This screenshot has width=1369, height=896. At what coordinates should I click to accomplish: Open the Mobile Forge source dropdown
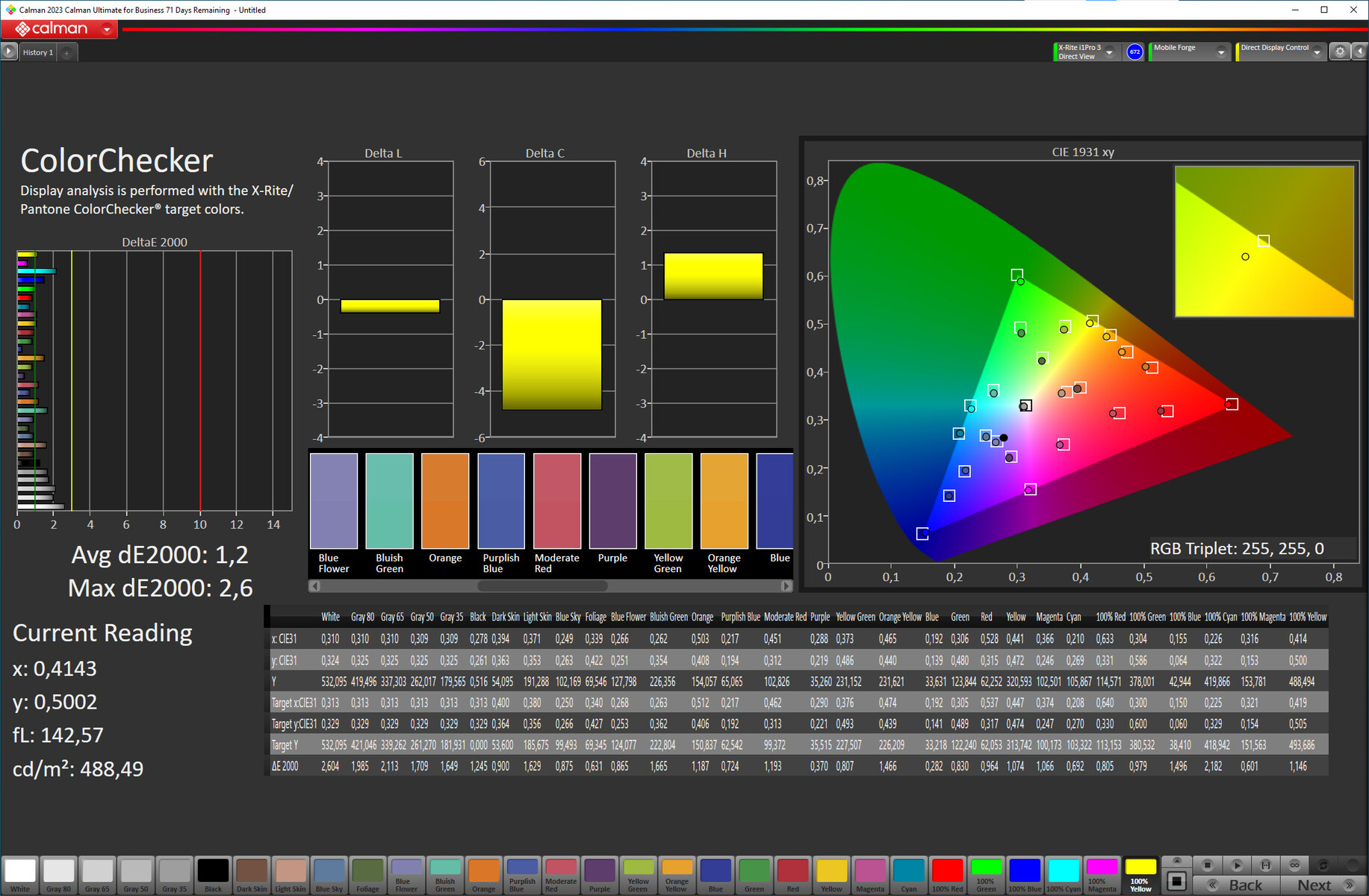(1221, 52)
